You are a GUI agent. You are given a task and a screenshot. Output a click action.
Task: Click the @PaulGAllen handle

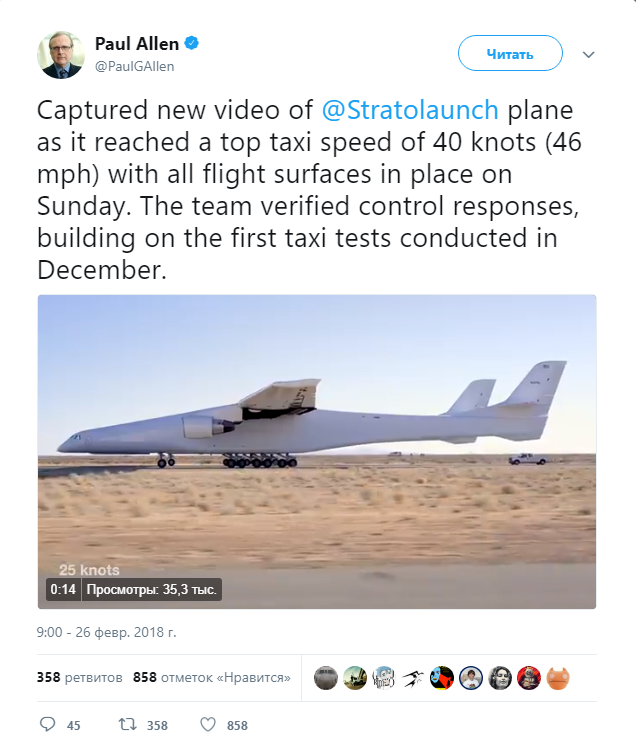click(x=134, y=66)
